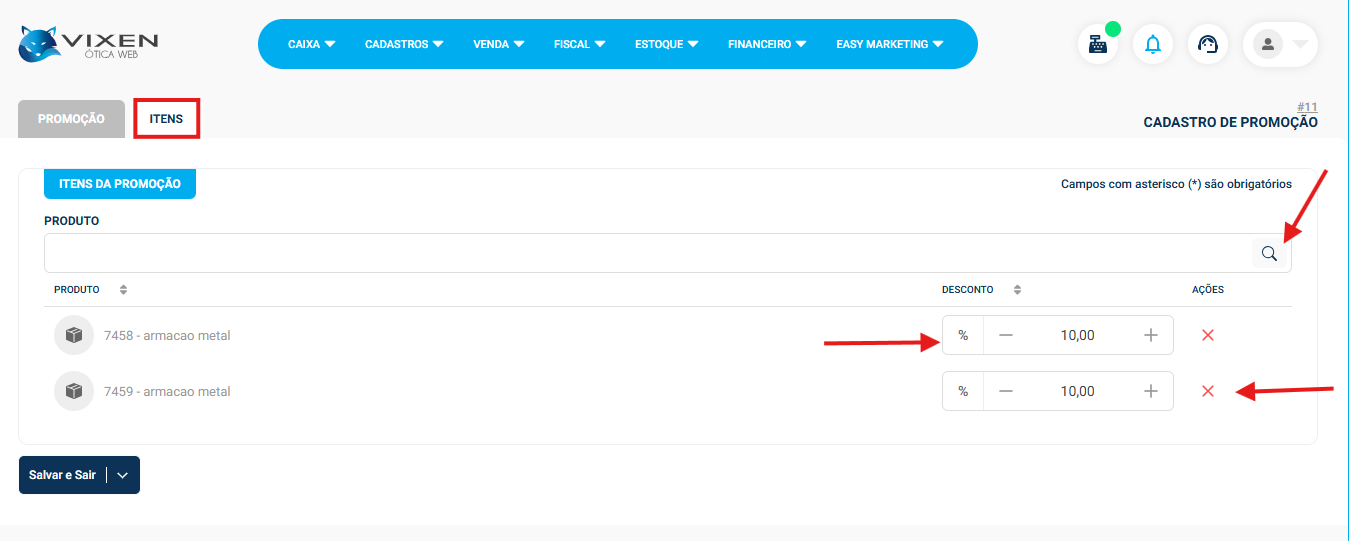
Task: Increase discount for product 7459
Action: coord(1150,391)
